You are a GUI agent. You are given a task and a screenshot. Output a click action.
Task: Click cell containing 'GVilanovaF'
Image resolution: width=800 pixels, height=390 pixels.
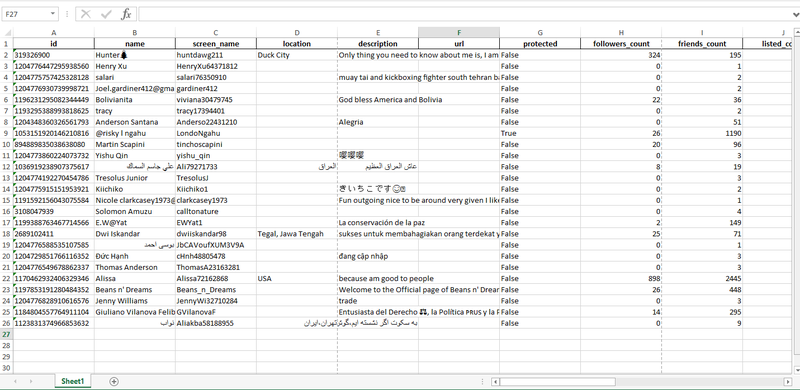pos(216,312)
